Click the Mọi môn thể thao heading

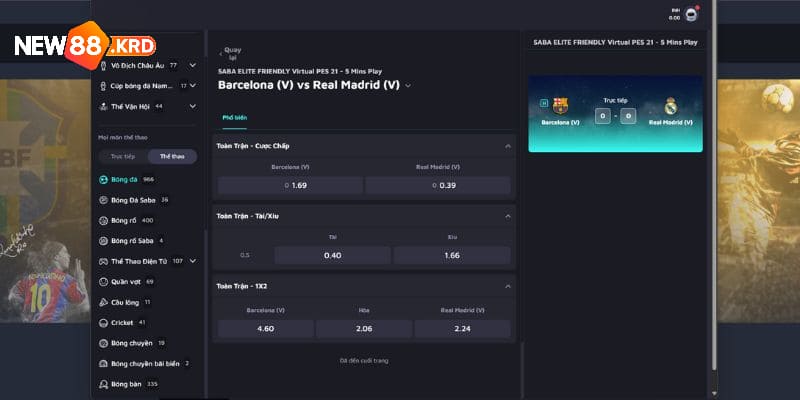click(123, 138)
